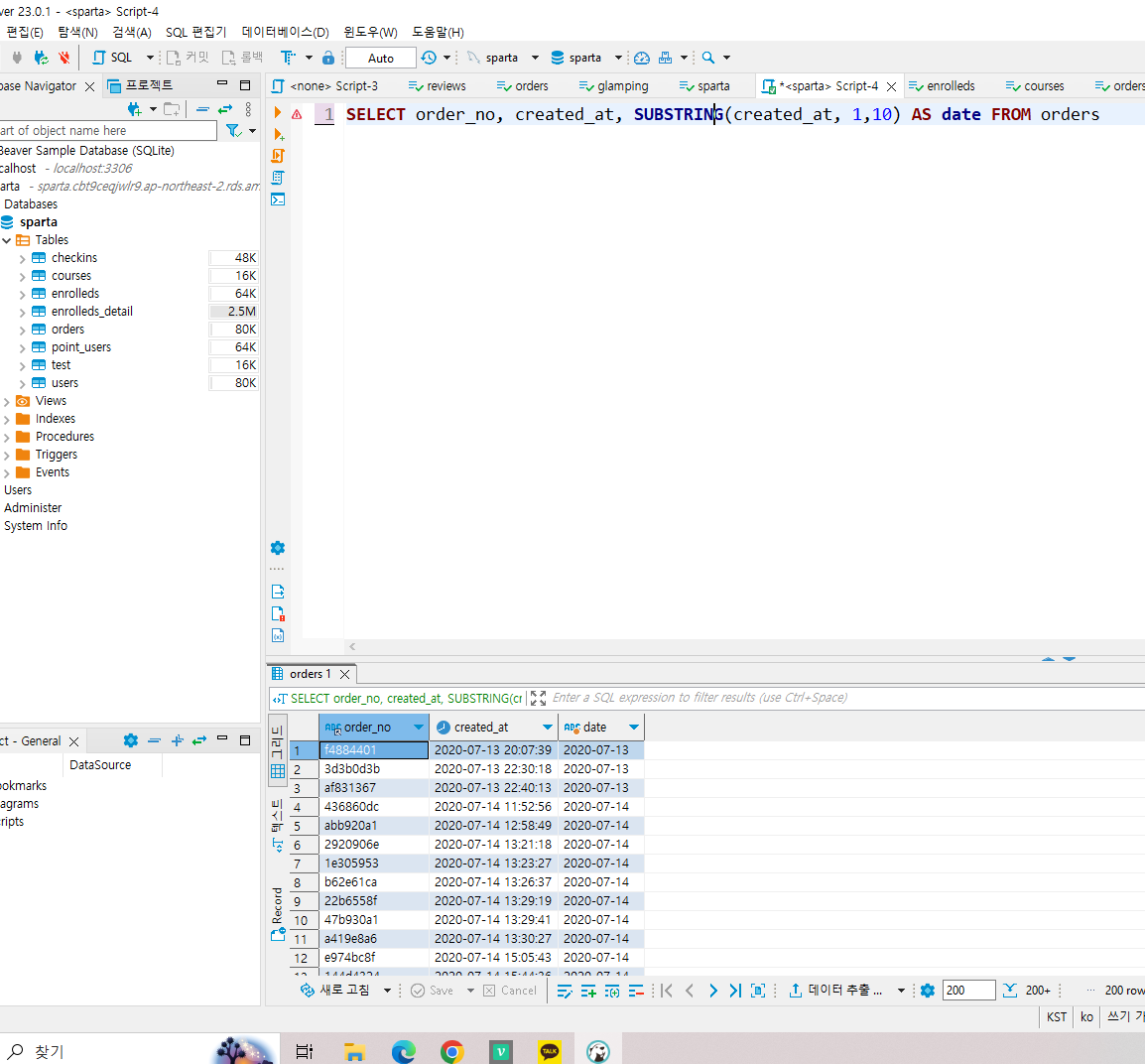Open Microsoft Edge from the taskbar
1145x1064 pixels.
coord(403,1051)
